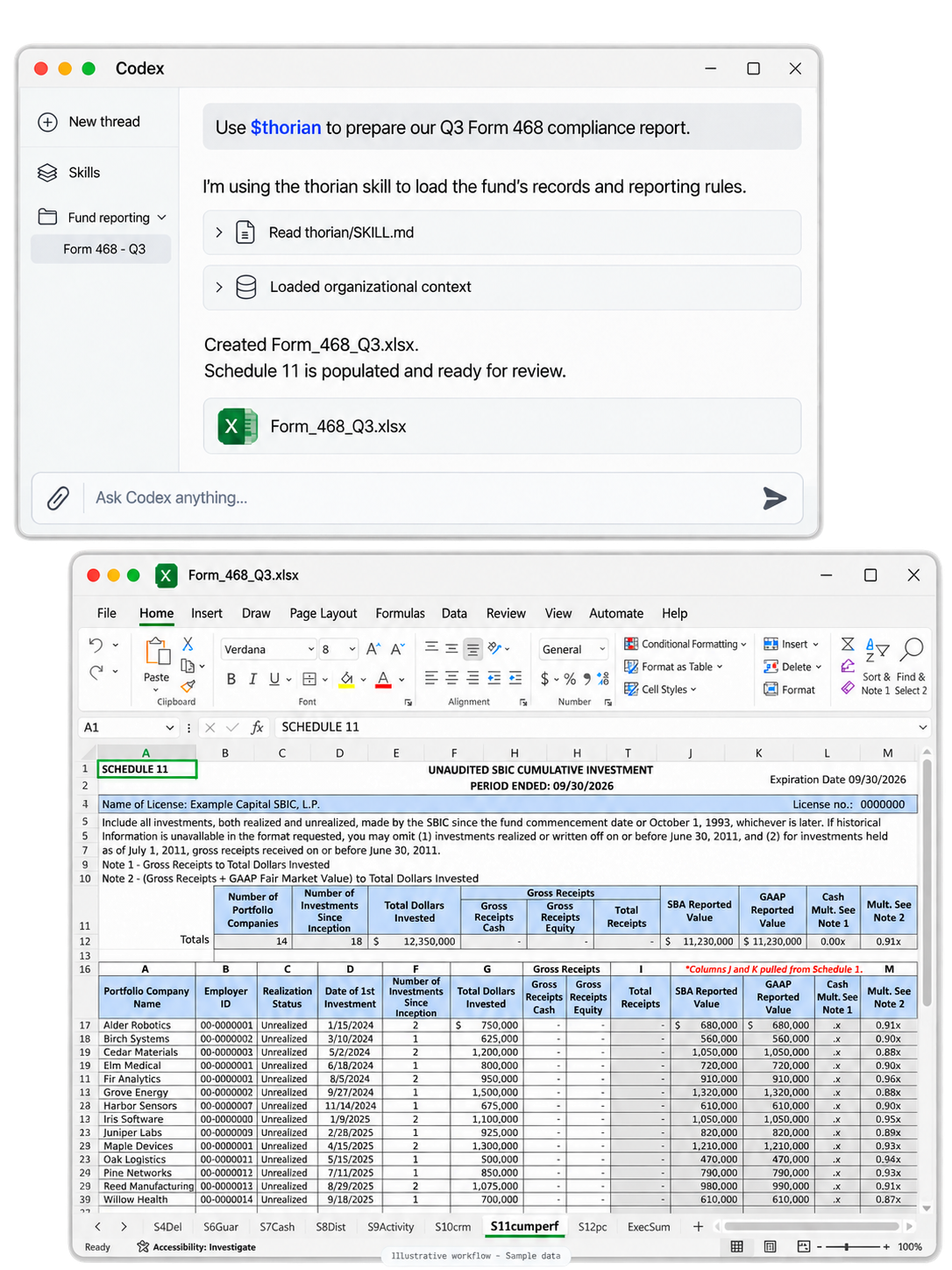Send message with Codex arrow icon
The width and height of the screenshot is (952, 1270).
coord(774,498)
